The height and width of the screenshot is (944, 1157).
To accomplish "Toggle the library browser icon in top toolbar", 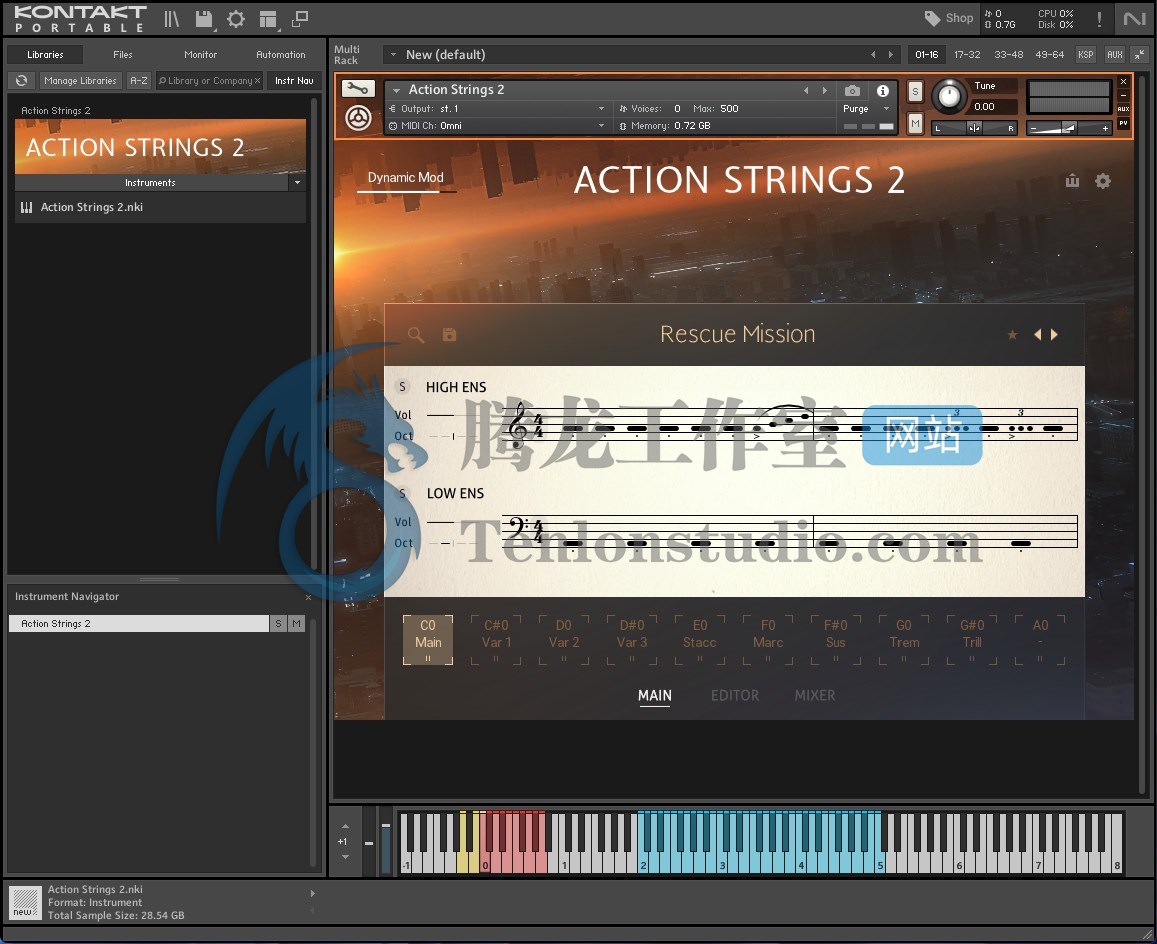I will tap(171, 19).
